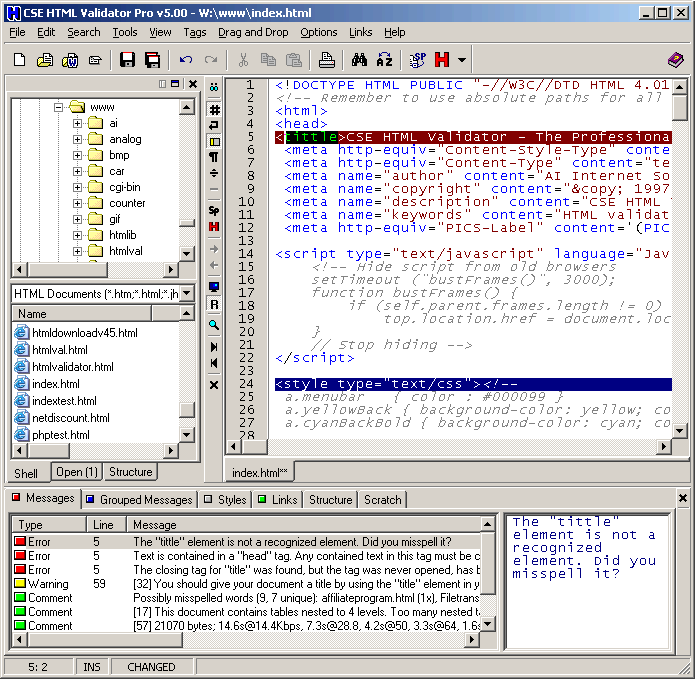Toggle the left panel dock window icon
Viewport: 695px width, 679px height.
tap(175, 84)
